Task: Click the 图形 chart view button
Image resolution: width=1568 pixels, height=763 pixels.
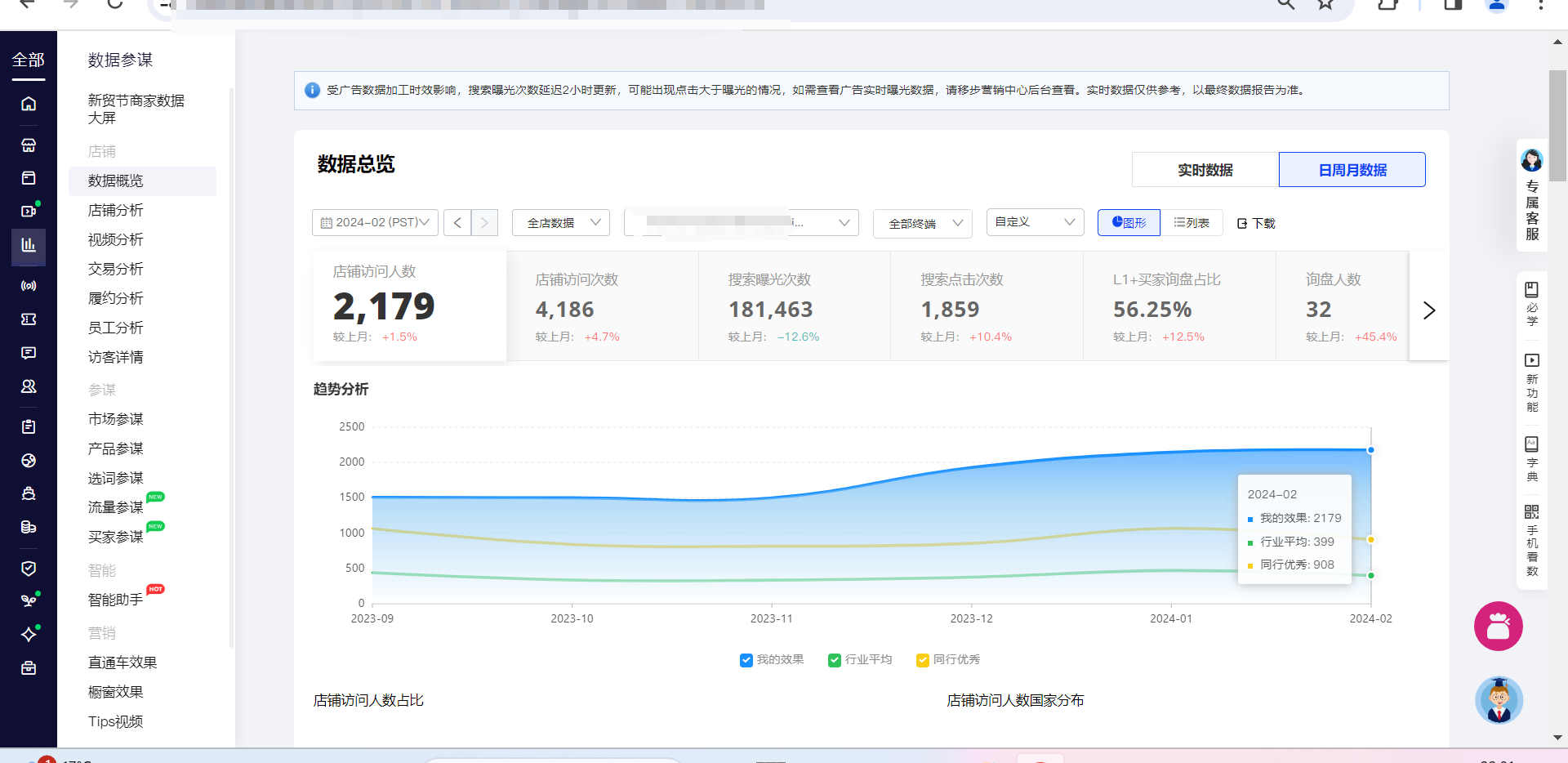Action: (1129, 222)
